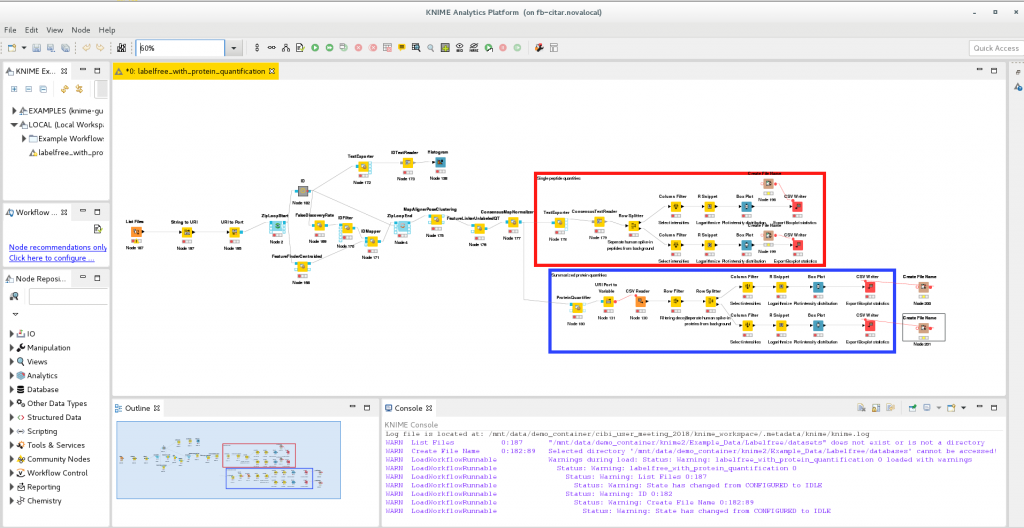The width and height of the screenshot is (1024, 528).
Task: Click the search icon in Node Repository
Action: (14, 297)
